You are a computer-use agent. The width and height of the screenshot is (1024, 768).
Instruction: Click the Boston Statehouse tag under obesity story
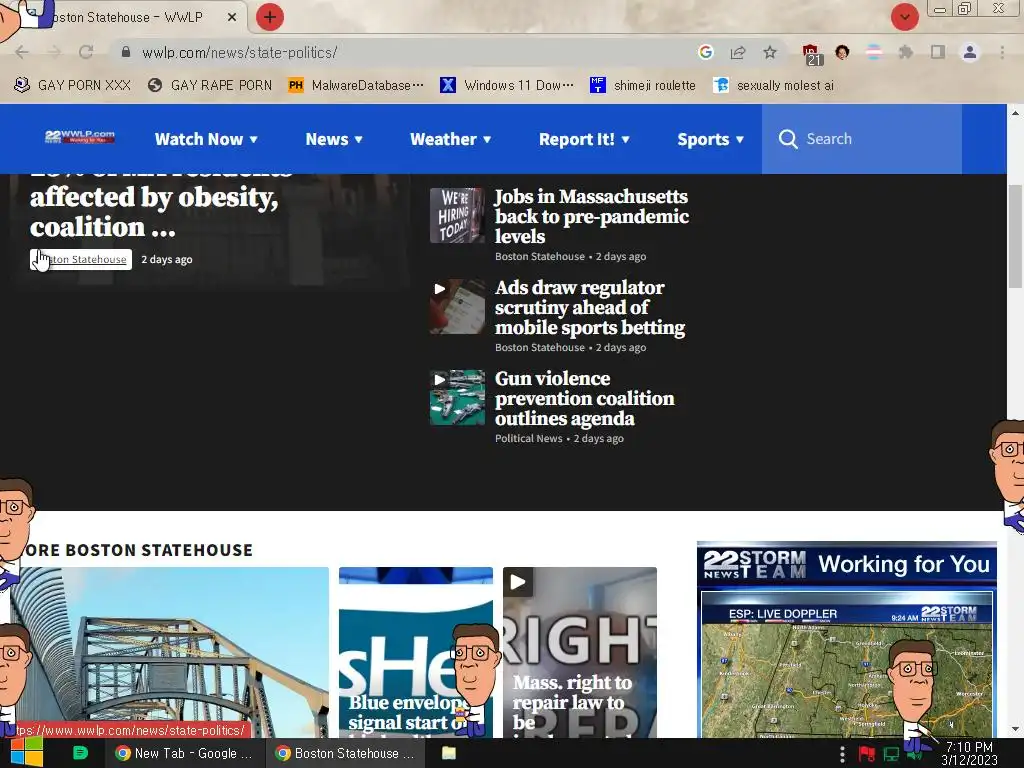pos(81,259)
